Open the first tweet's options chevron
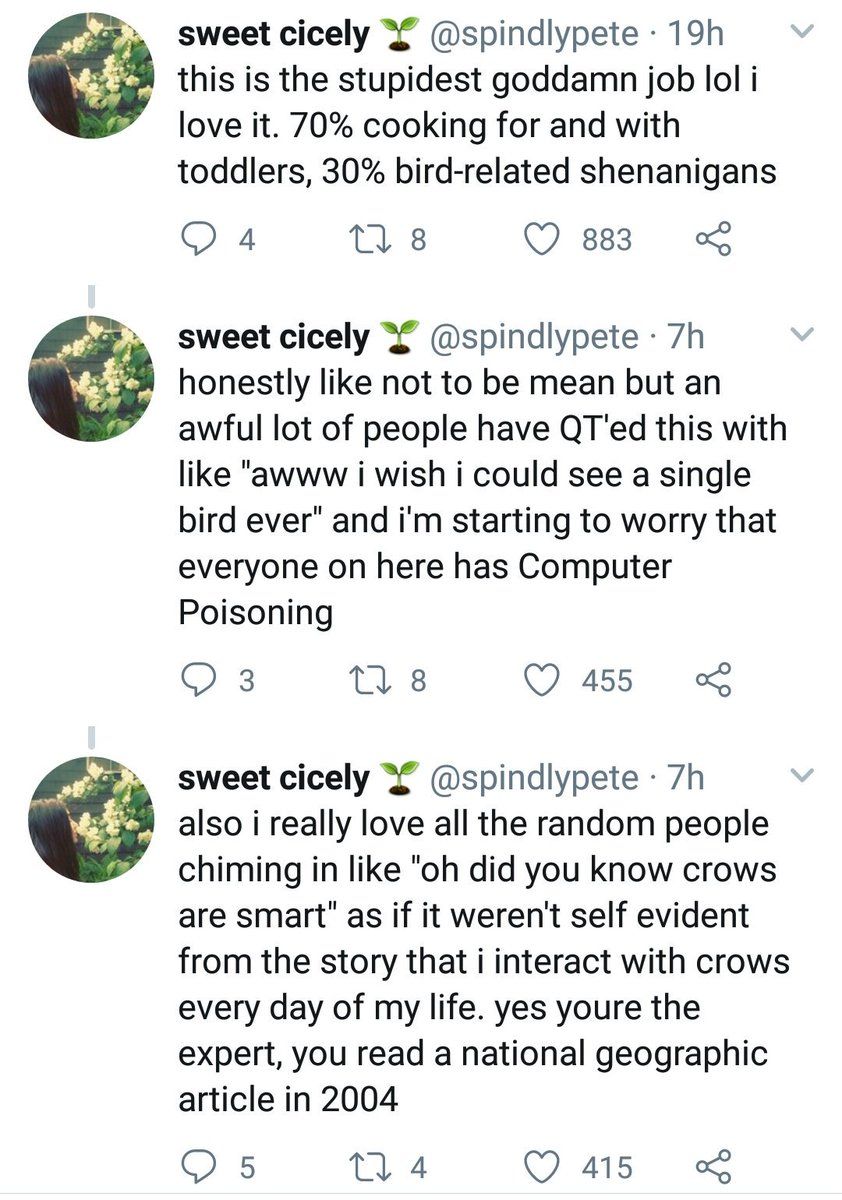 (x=802, y=33)
